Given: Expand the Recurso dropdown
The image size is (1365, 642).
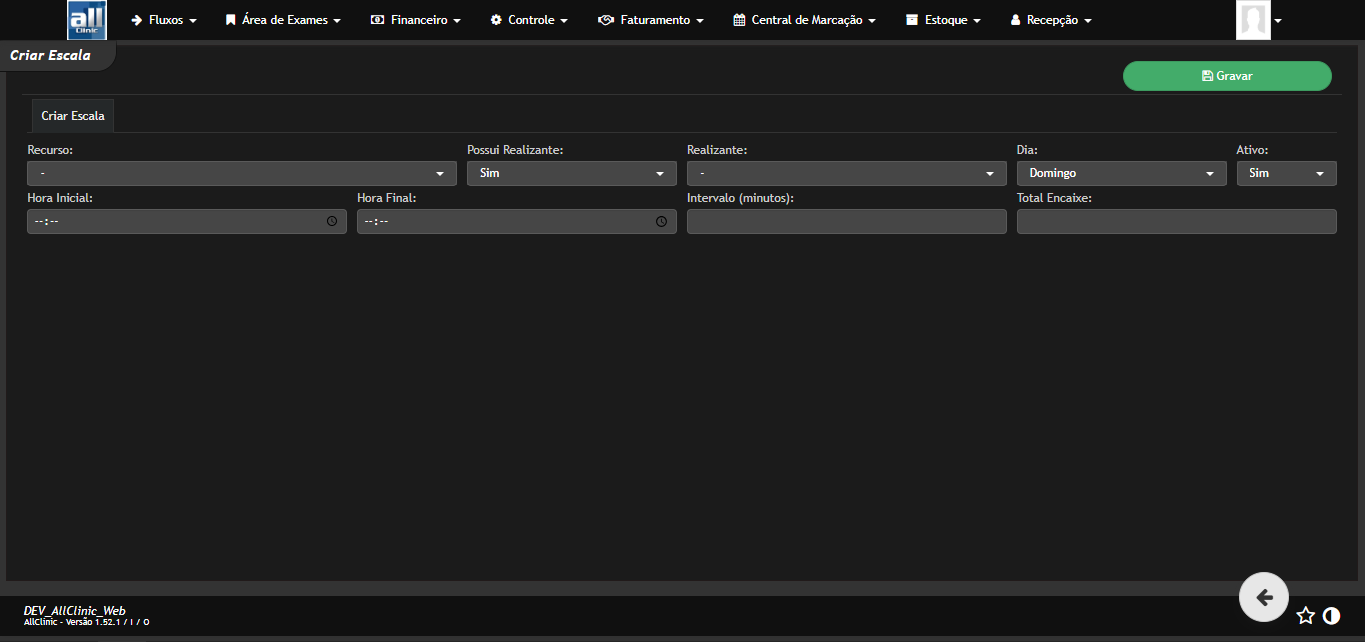Looking at the screenshot, I should click(242, 174).
